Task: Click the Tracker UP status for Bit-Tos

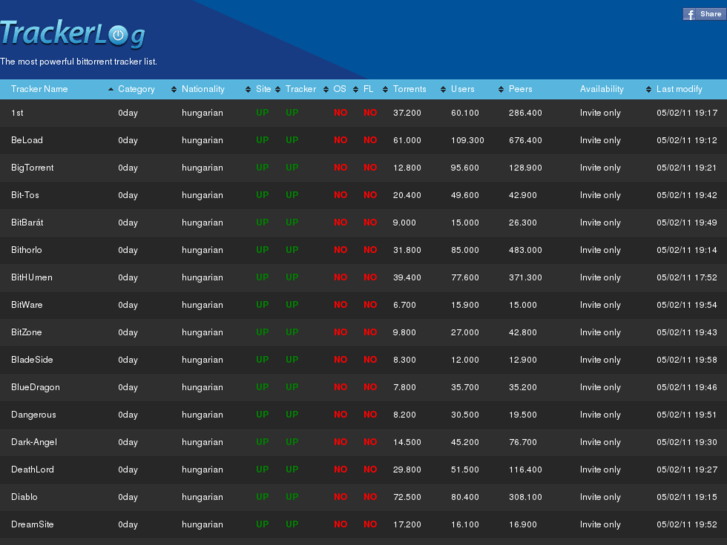Action: 292,195
